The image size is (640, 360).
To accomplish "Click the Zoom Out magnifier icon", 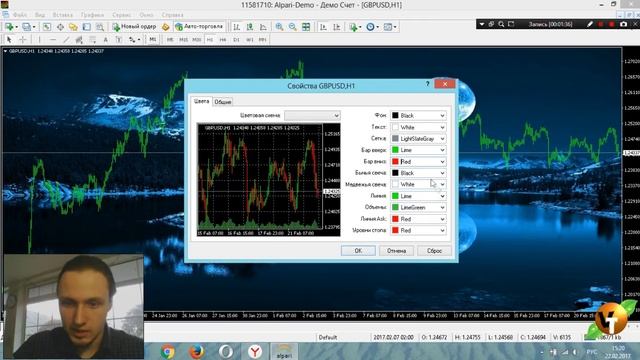I will tap(293, 27).
